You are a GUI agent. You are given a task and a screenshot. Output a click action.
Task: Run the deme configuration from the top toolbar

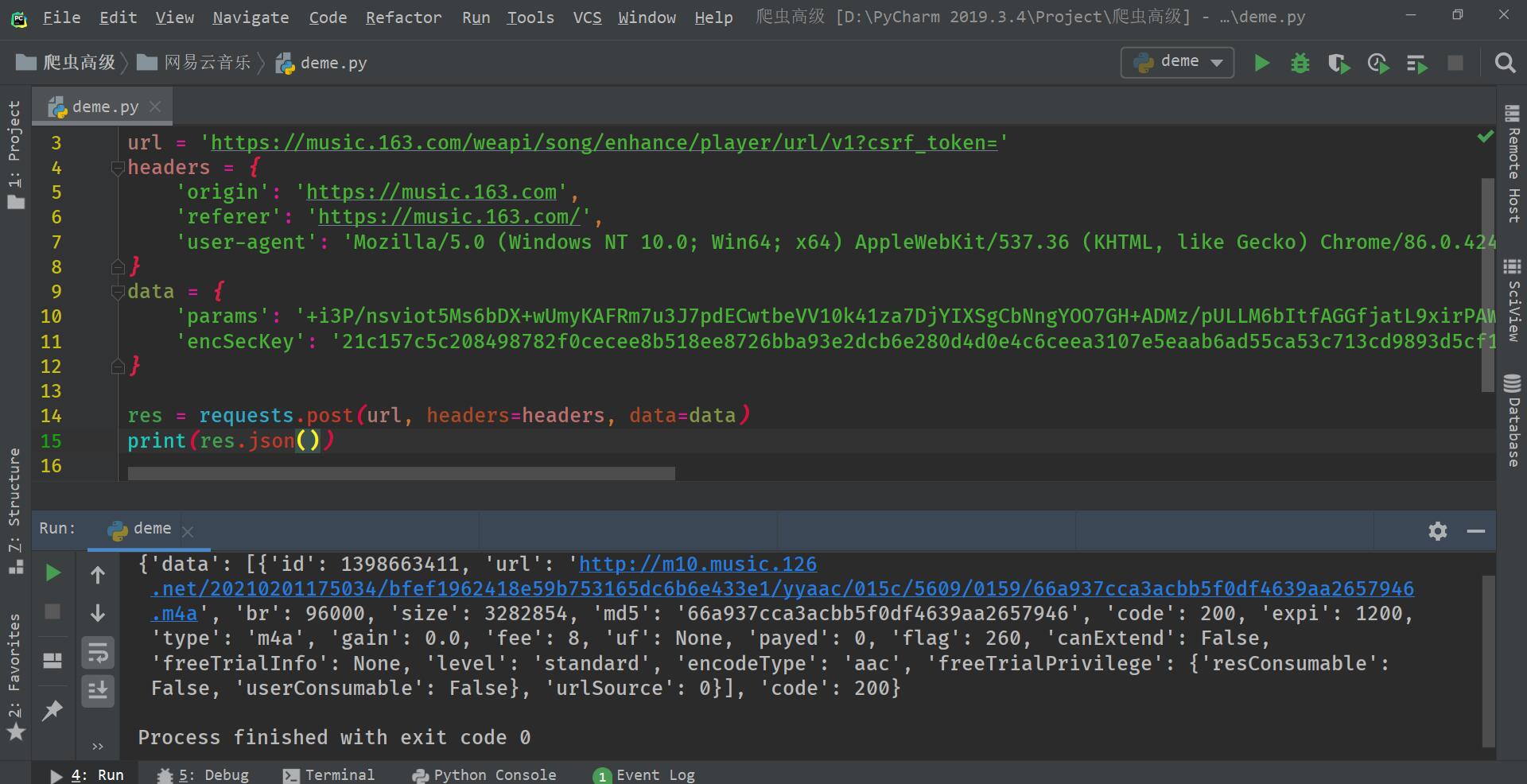coord(1261,63)
